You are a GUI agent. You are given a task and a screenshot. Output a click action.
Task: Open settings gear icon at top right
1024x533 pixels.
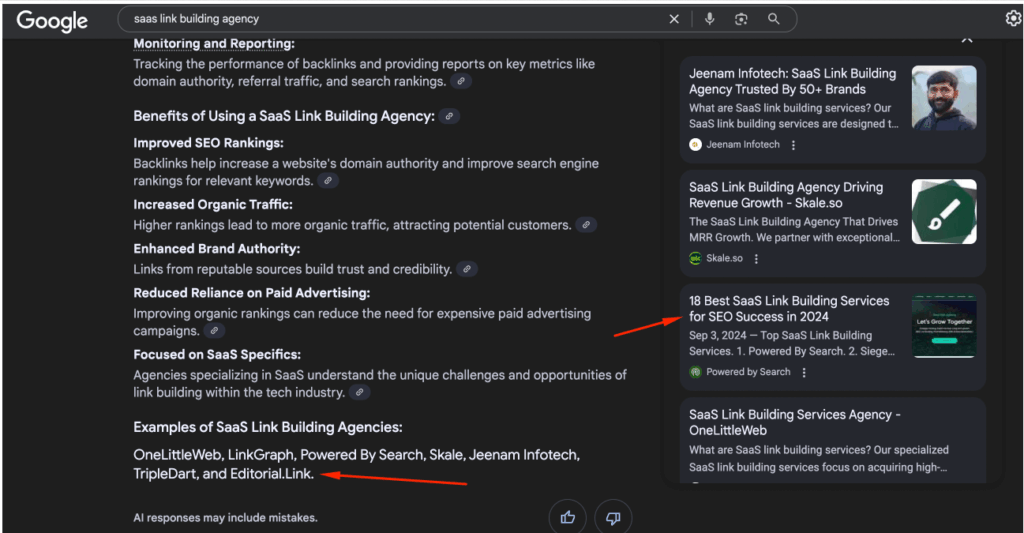(x=1013, y=19)
